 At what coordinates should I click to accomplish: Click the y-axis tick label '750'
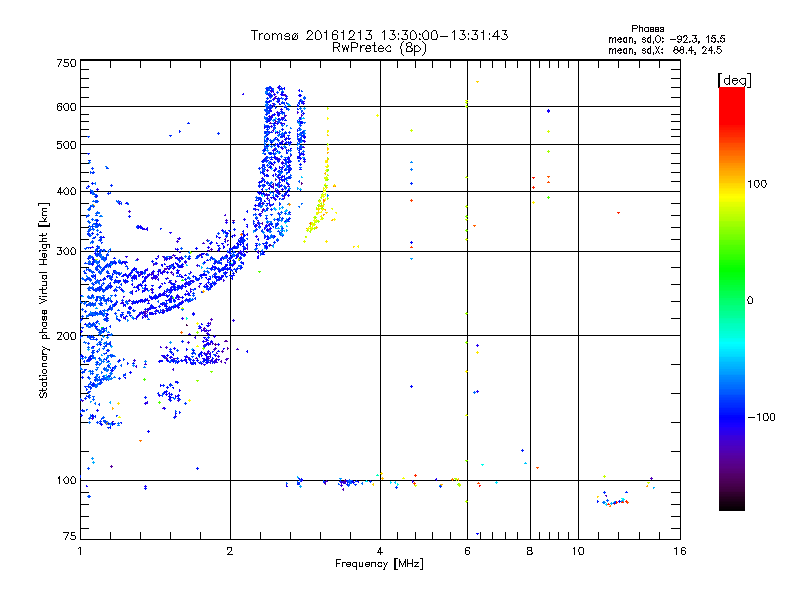coord(66,63)
